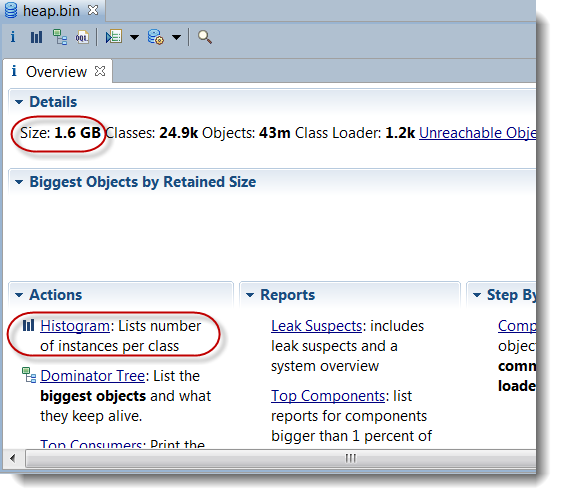Click the Histogram bar icon in Actions
Viewport: 561px width, 499px height.
(28, 326)
